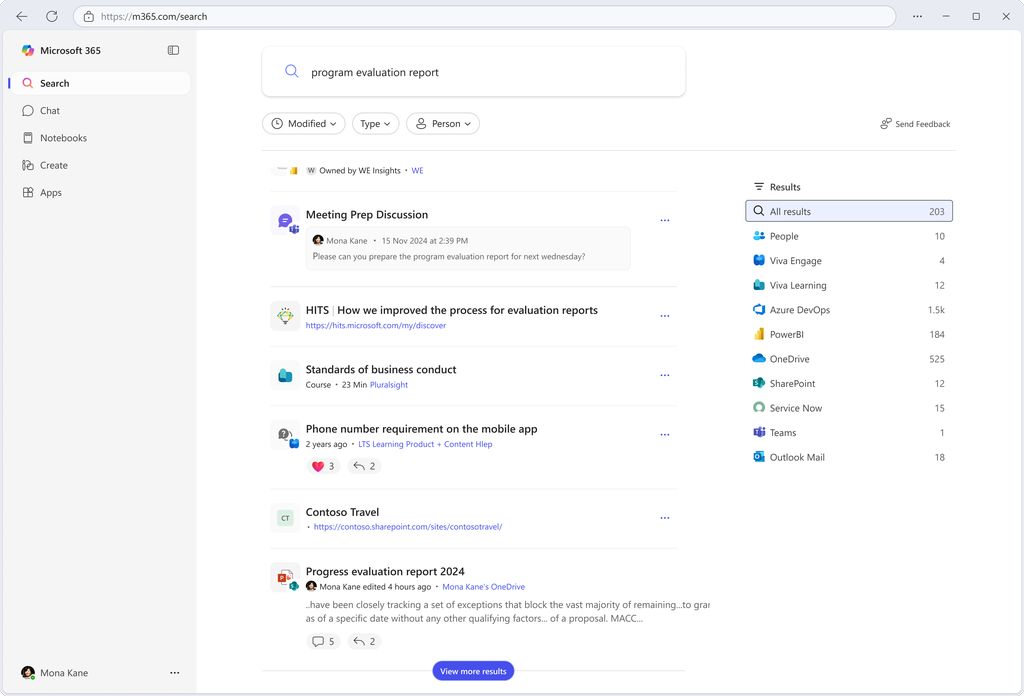Show only Outlook Mail results

(x=848, y=458)
